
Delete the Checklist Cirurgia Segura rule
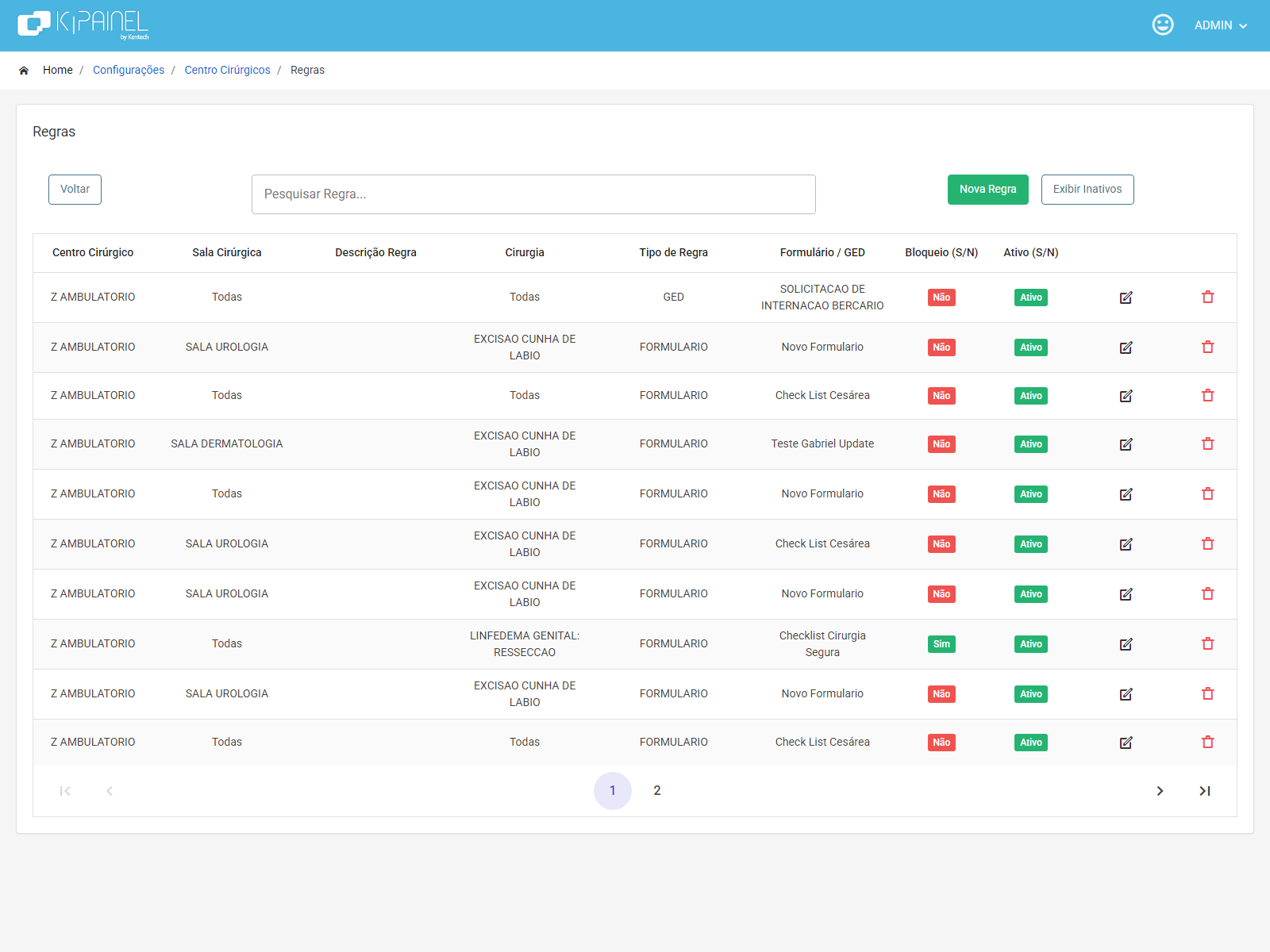(1208, 643)
